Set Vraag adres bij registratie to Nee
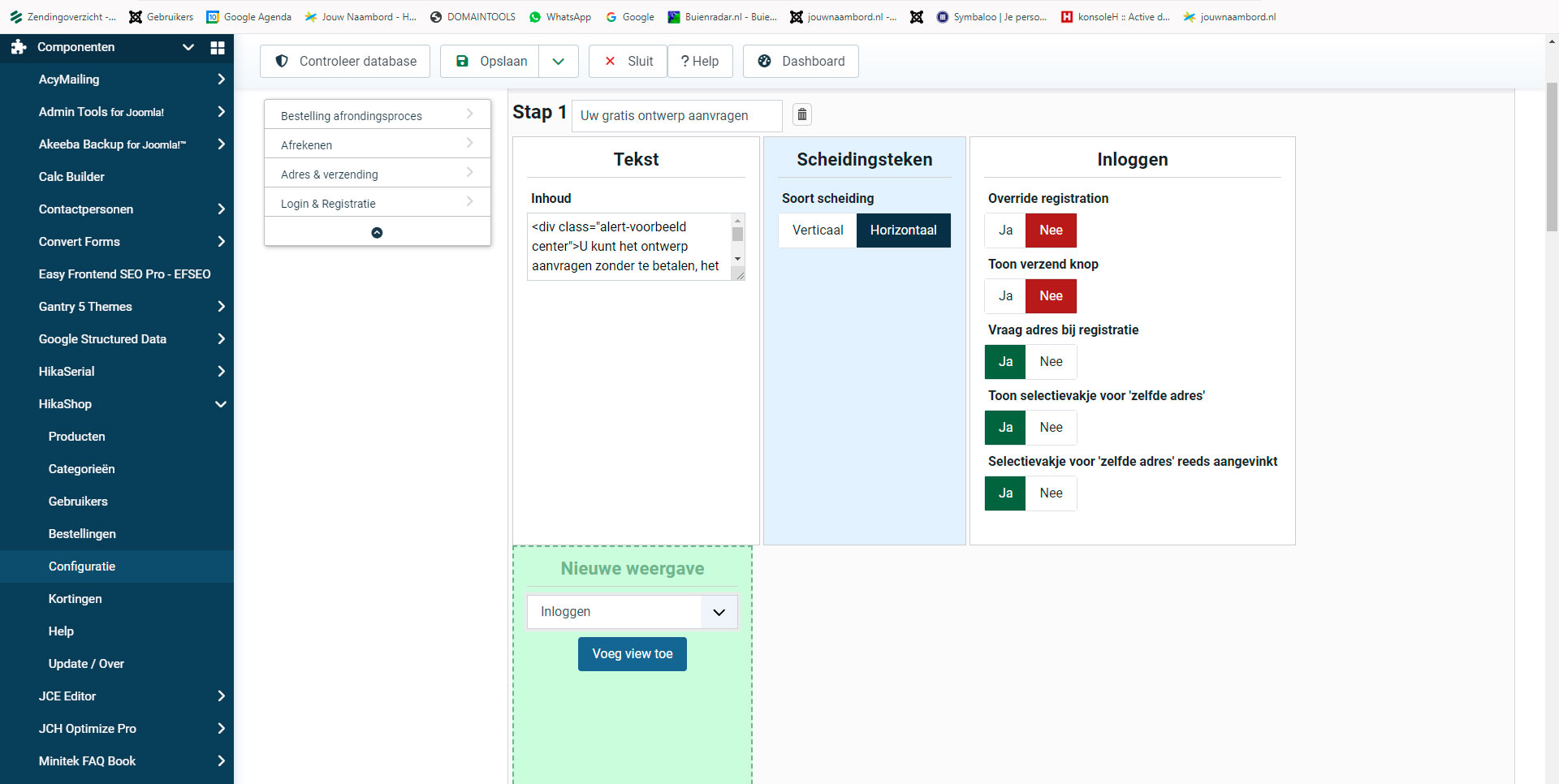Image resolution: width=1559 pixels, height=784 pixels. pyautogui.click(x=1051, y=362)
